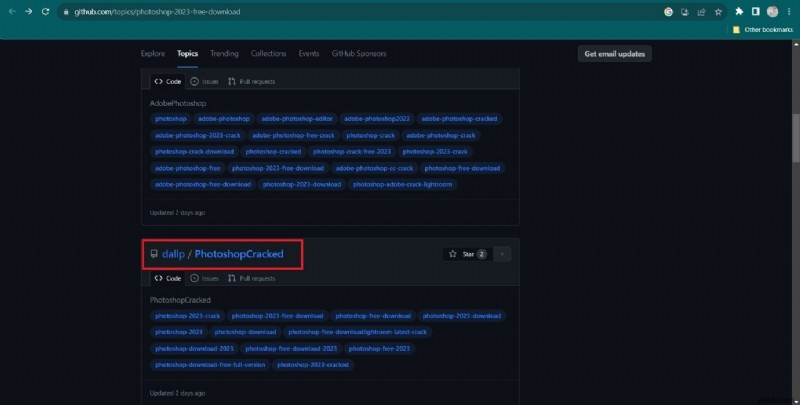The width and height of the screenshot is (800, 405).
Task: Open Issues tab in the AdobePhotoshop card
Action: point(204,82)
